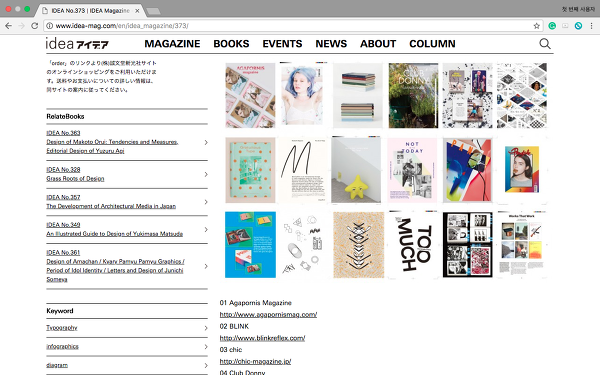Open IDEA No.328 Grass Roots of Design
600x375 pixels.
pyautogui.click(x=75, y=174)
